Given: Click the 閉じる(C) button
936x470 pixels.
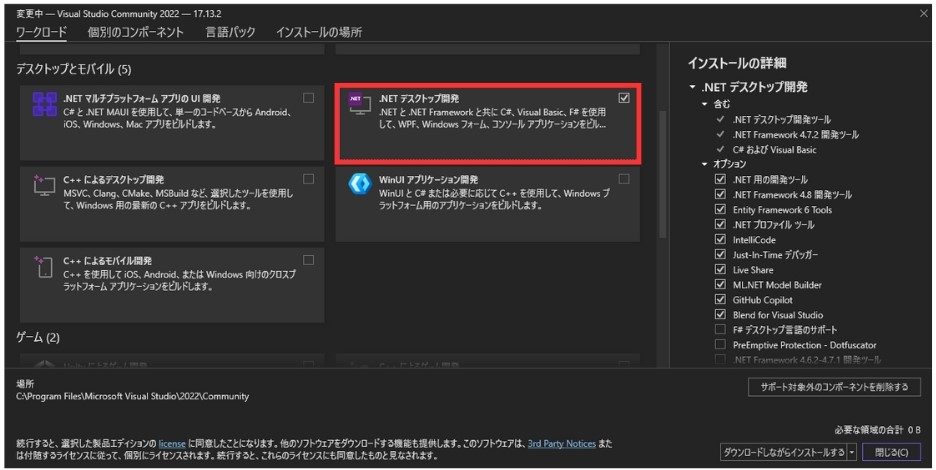Looking at the screenshot, I should coord(891,452).
